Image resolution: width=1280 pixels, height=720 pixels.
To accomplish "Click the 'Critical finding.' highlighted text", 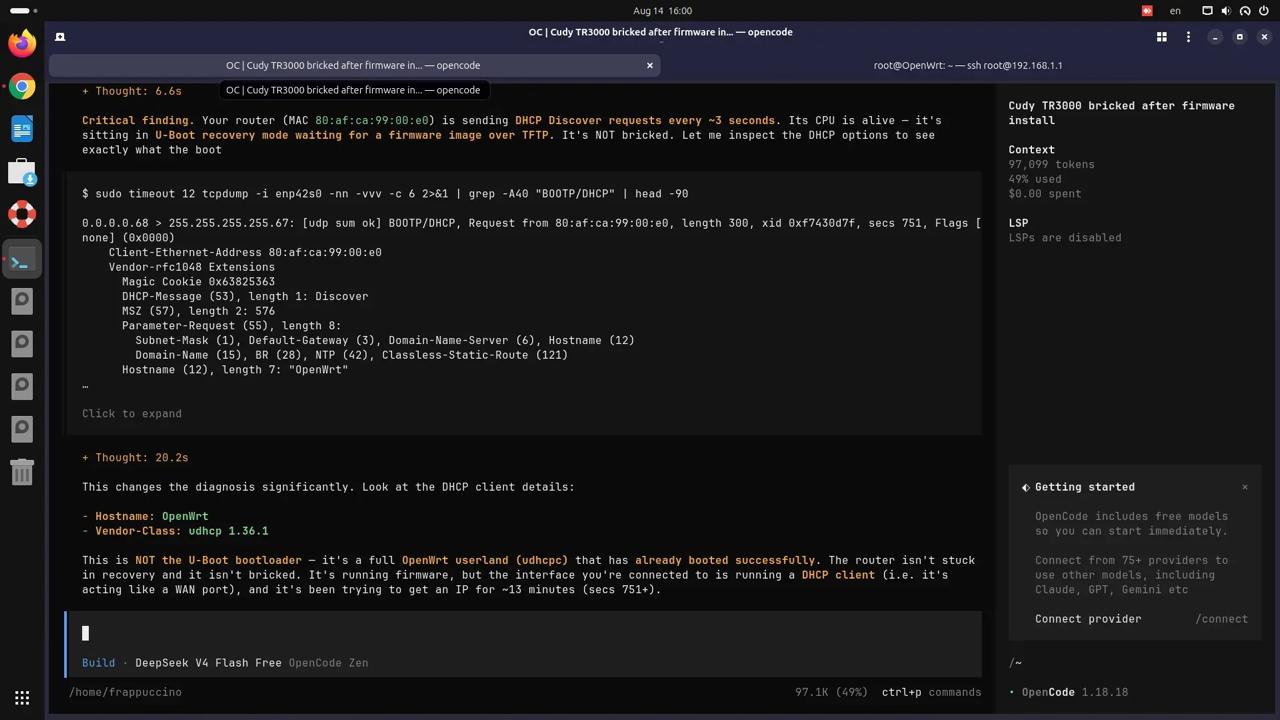I will tap(138, 121).
